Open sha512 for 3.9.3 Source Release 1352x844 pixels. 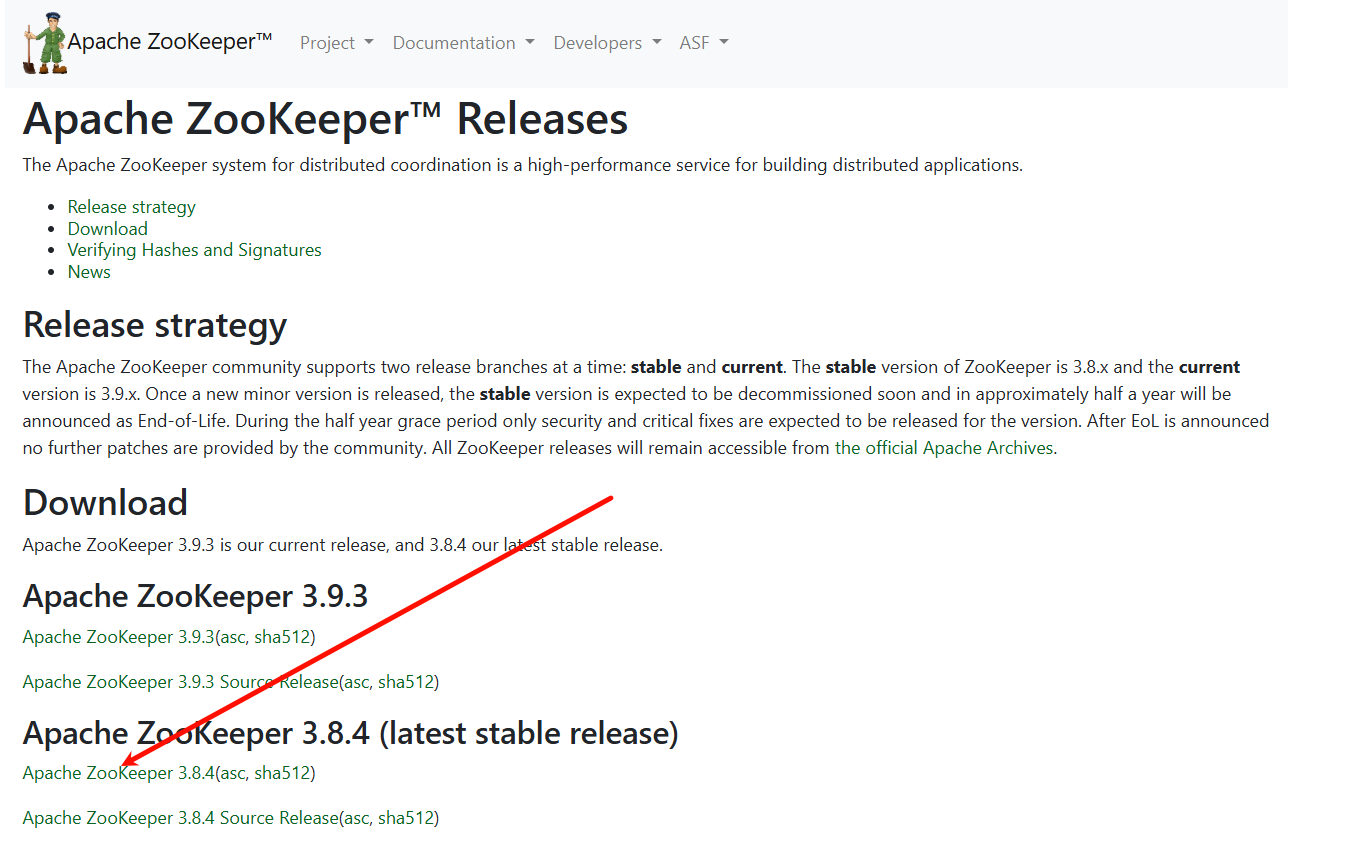[x=406, y=682]
